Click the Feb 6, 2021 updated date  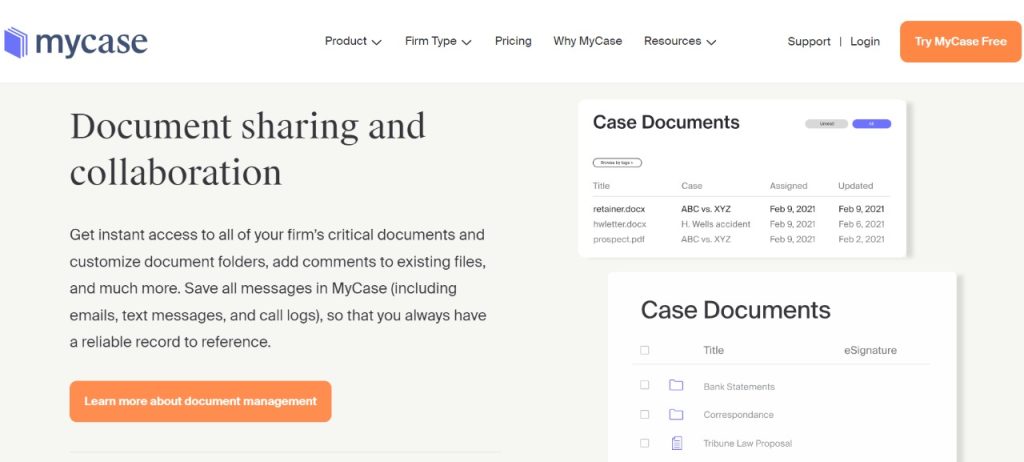pyautogui.click(x=861, y=224)
